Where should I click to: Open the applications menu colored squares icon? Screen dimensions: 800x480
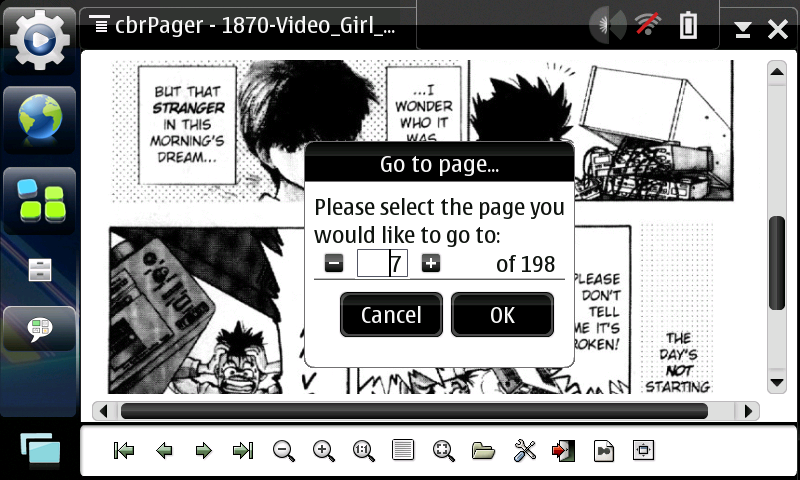[x=40, y=200]
